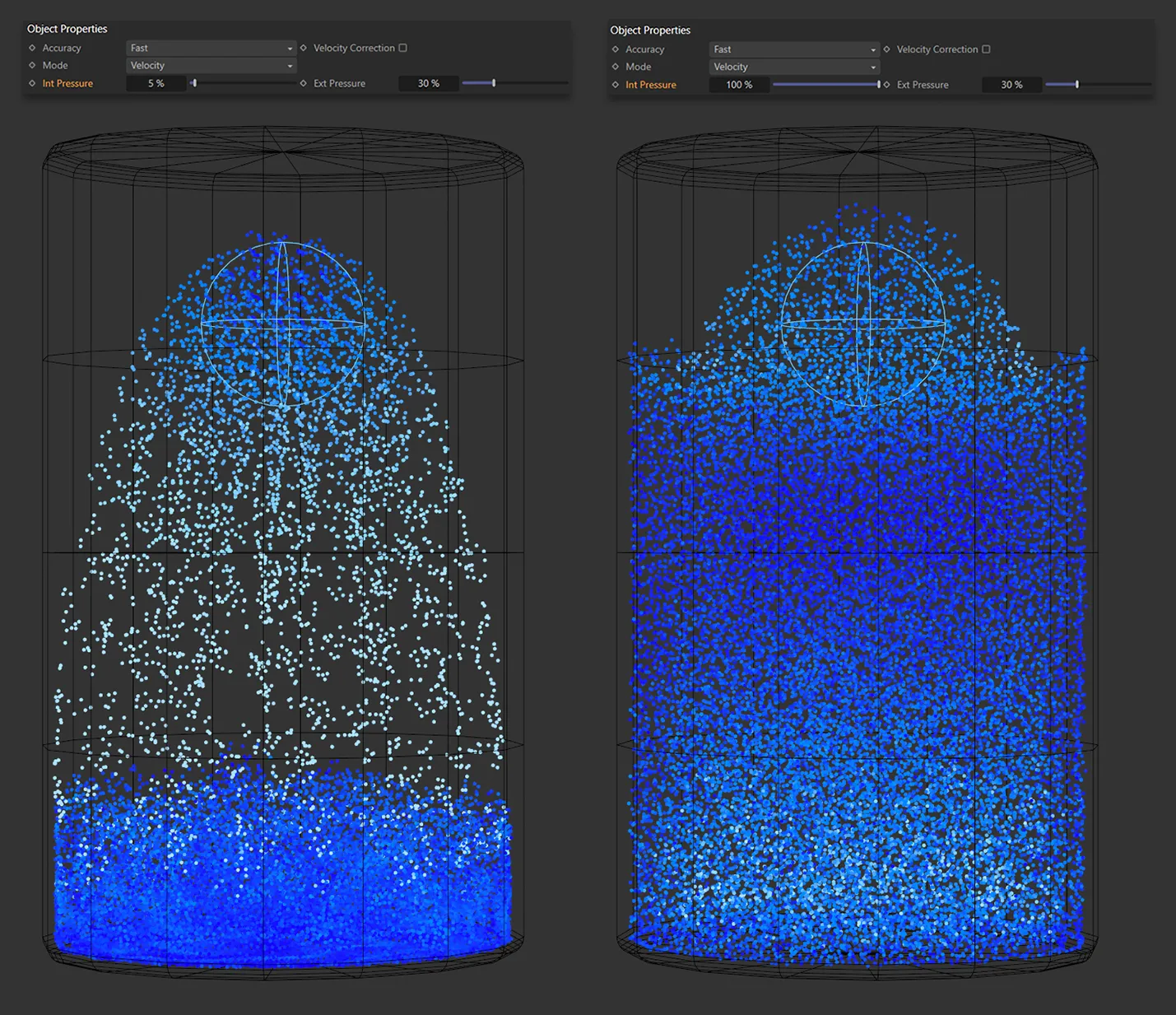Click the Object Properties header on the left
This screenshot has height=1015, width=1176.
[67, 28]
